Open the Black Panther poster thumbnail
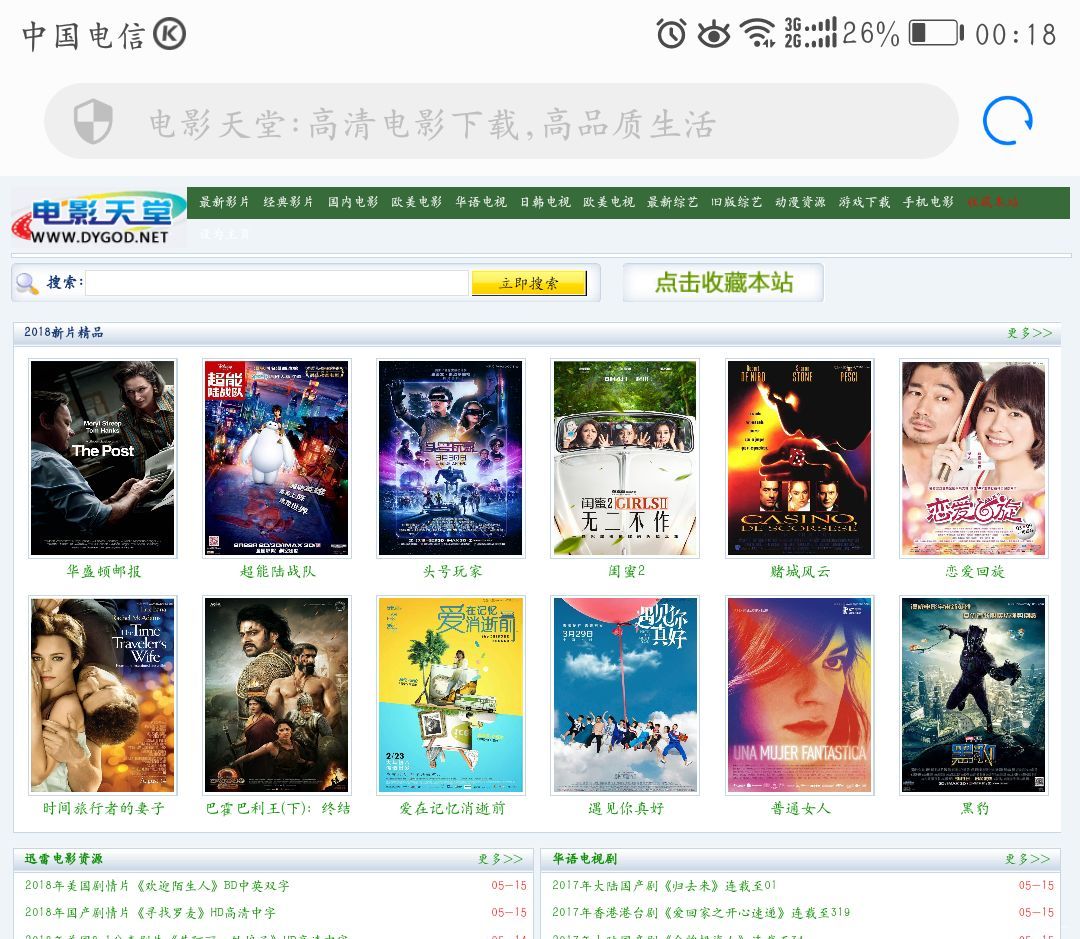The image size is (1080, 939). click(x=973, y=695)
